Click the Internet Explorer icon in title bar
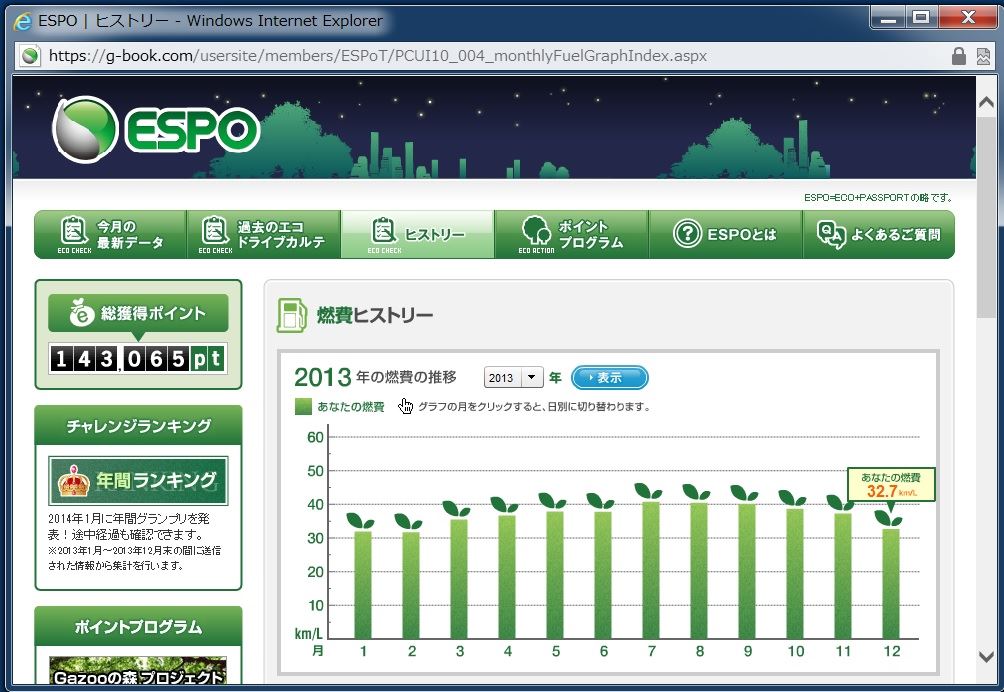 [x=22, y=21]
